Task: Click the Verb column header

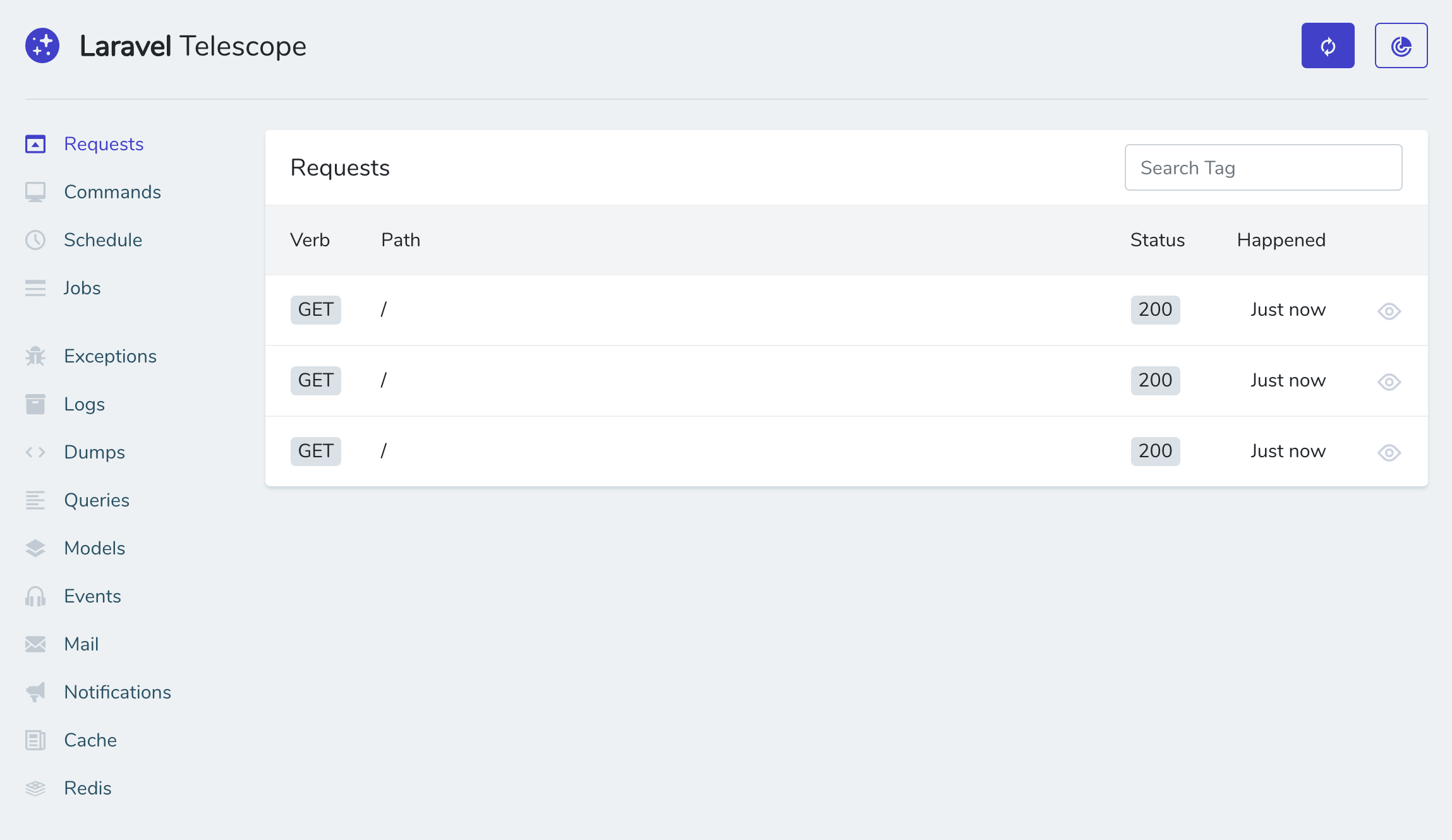Action: click(309, 239)
